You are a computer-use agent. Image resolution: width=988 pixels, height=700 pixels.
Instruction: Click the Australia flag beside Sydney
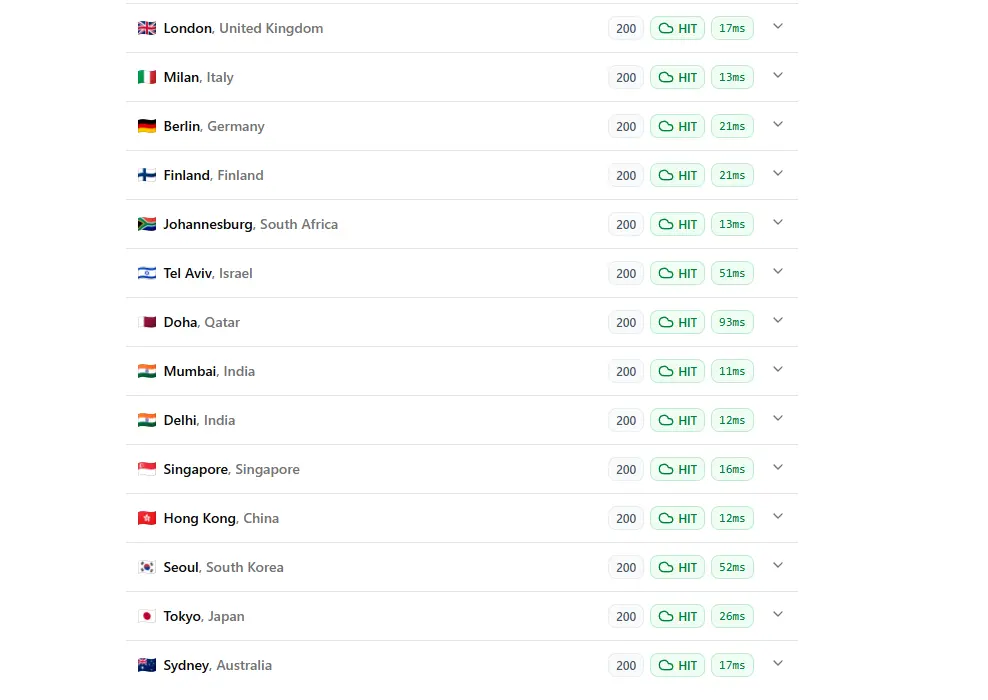click(147, 665)
